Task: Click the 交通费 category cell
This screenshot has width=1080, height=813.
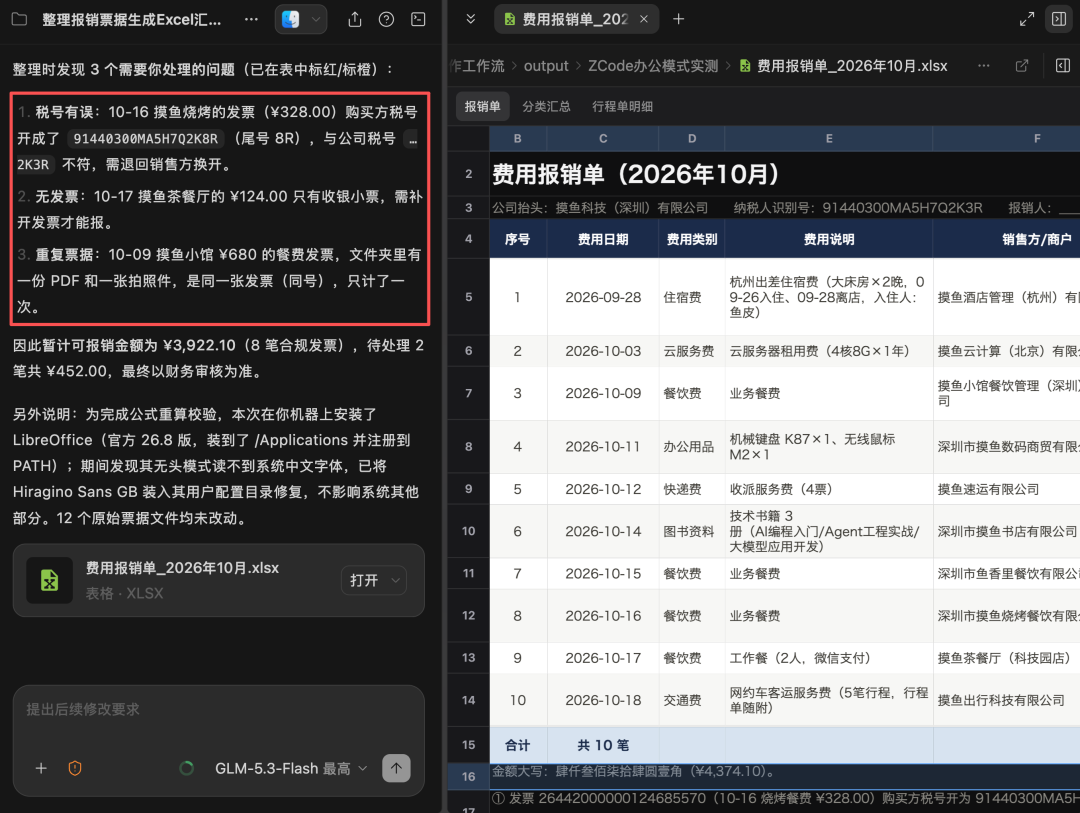Action: (692, 700)
